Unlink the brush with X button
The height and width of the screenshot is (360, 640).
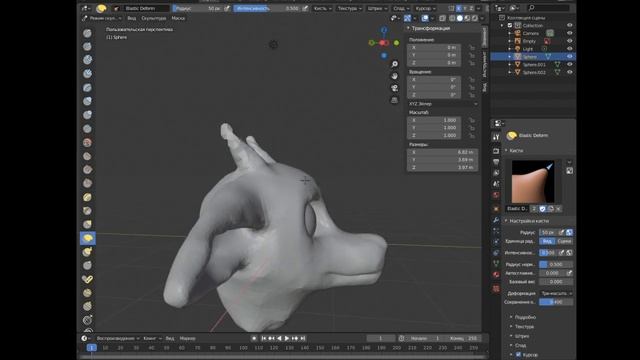pos(558,209)
